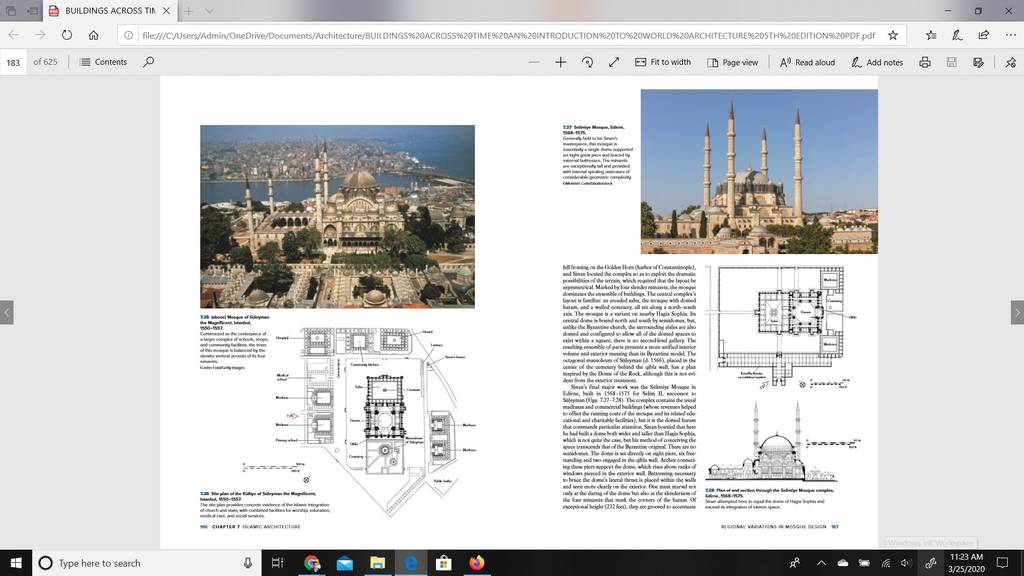Choose Fit to width
This screenshot has height=576, width=1024.
[663, 62]
